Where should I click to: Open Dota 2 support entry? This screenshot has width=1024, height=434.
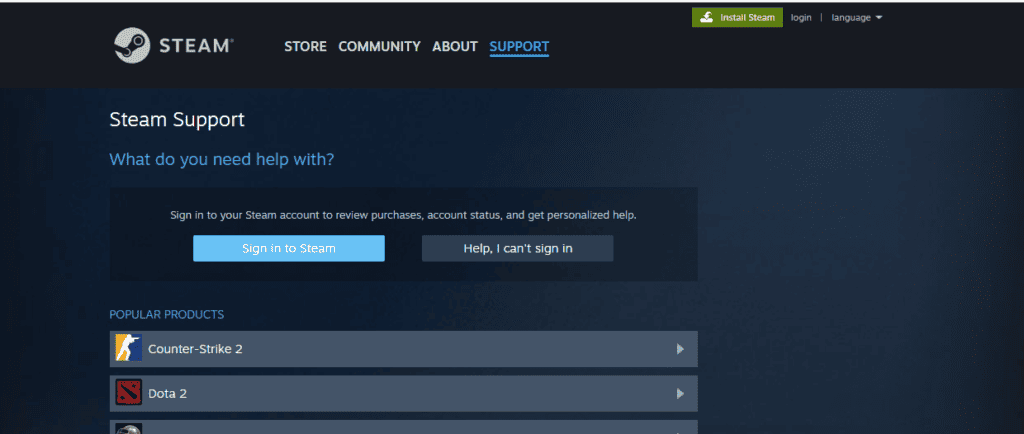(404, 394)
